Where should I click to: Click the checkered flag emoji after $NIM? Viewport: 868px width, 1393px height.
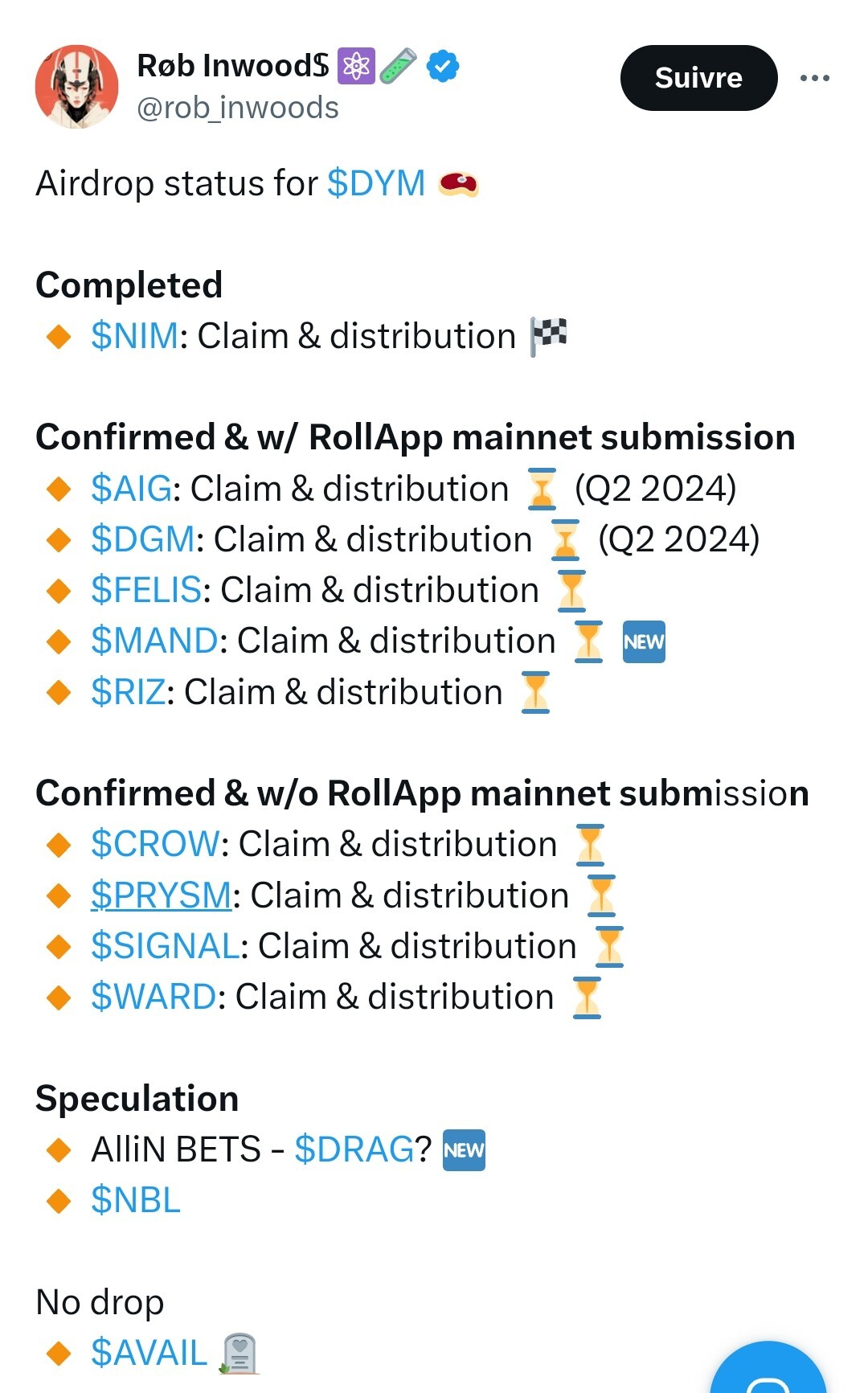(x=549, y=336)
